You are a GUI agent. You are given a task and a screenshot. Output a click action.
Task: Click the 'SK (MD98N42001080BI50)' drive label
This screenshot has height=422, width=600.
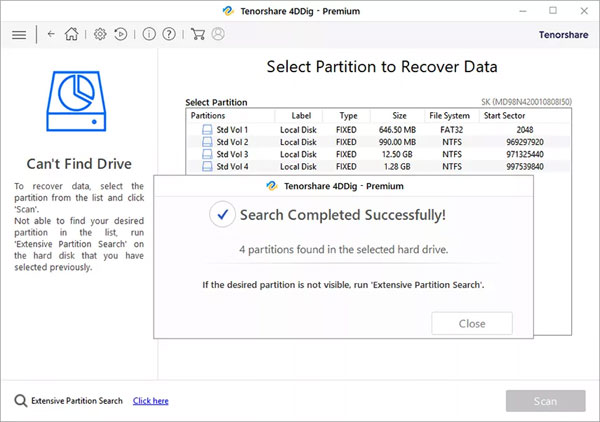(x=527, y=102)
